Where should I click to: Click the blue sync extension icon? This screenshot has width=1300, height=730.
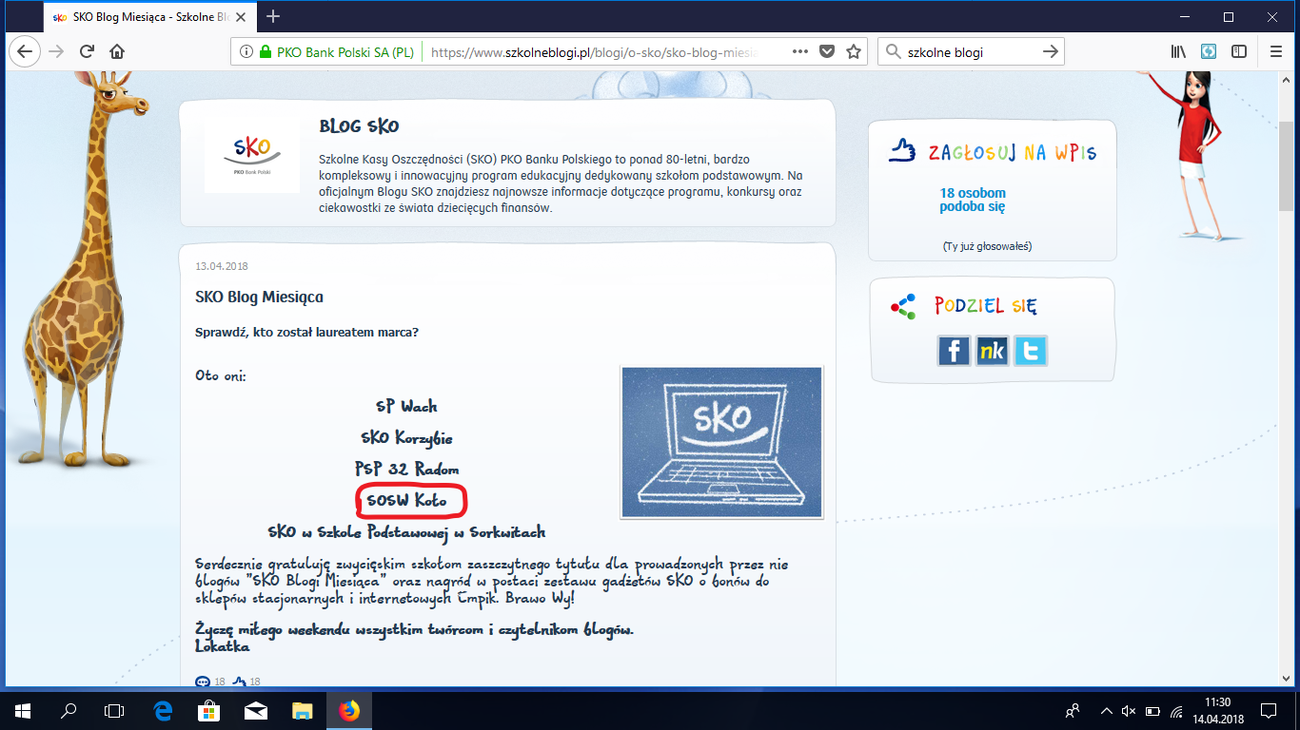point(1209,51)
